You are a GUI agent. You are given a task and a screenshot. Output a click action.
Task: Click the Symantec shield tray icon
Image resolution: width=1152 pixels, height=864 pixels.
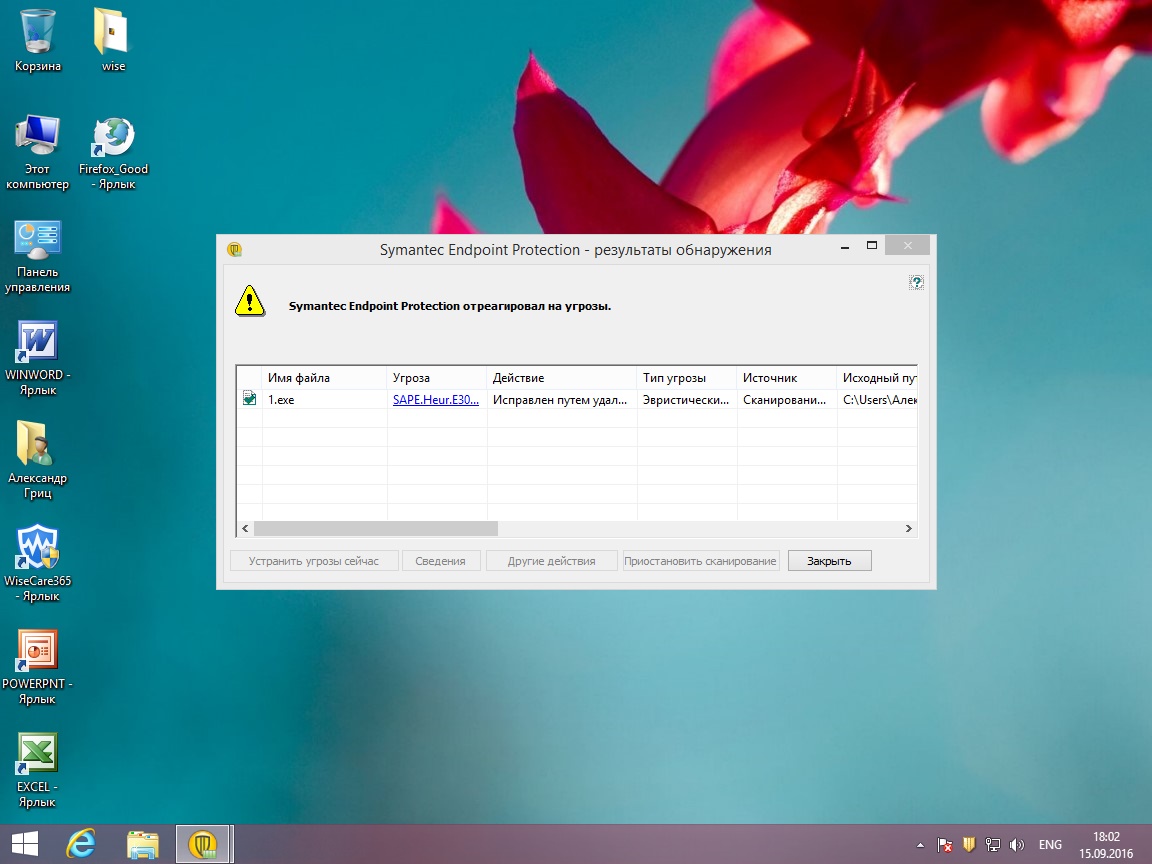(969, 845)
